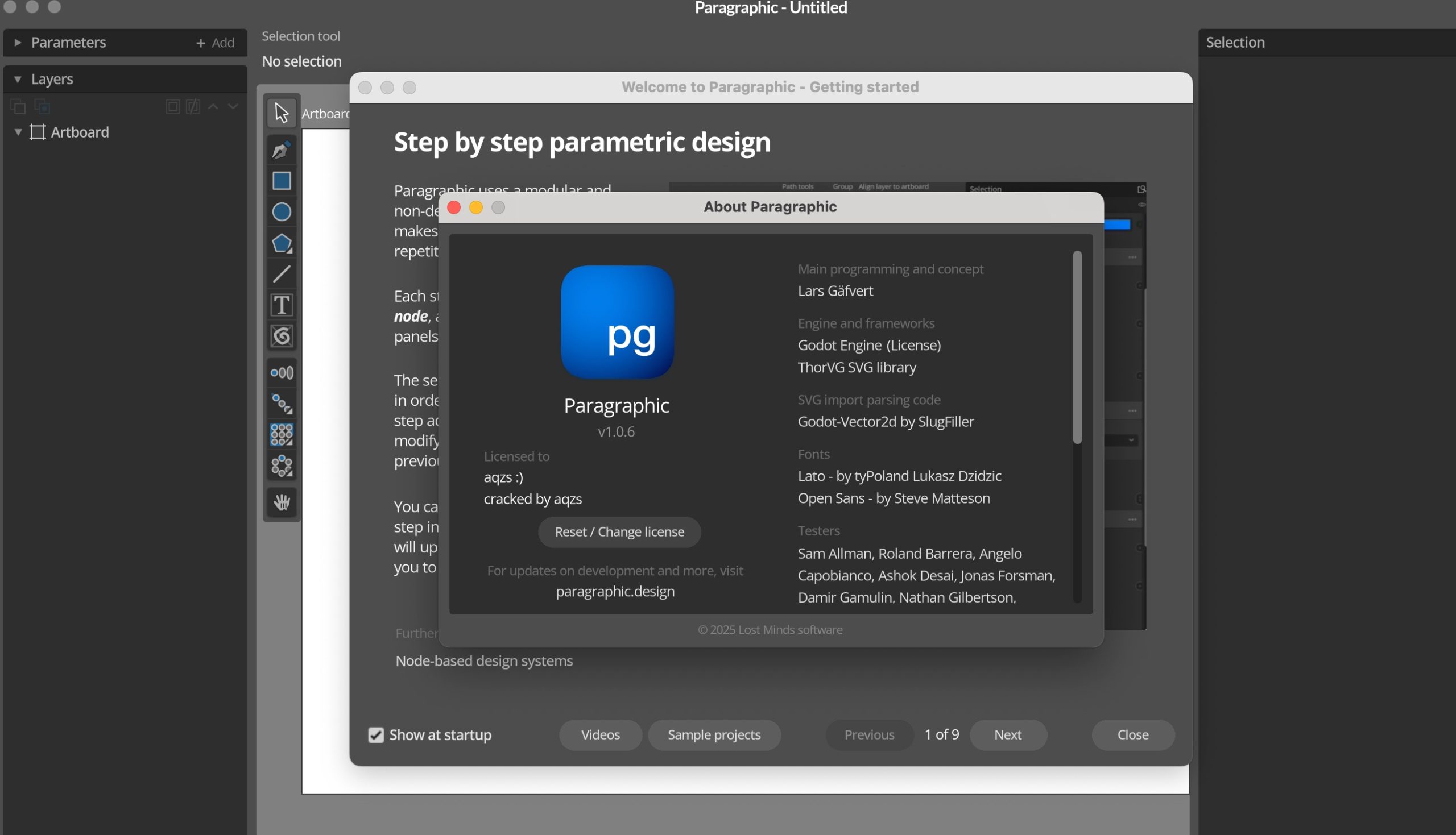Click the 'Licensed to' label
The height and width of the screenshot is (835, 1456).
pos(516,456)
